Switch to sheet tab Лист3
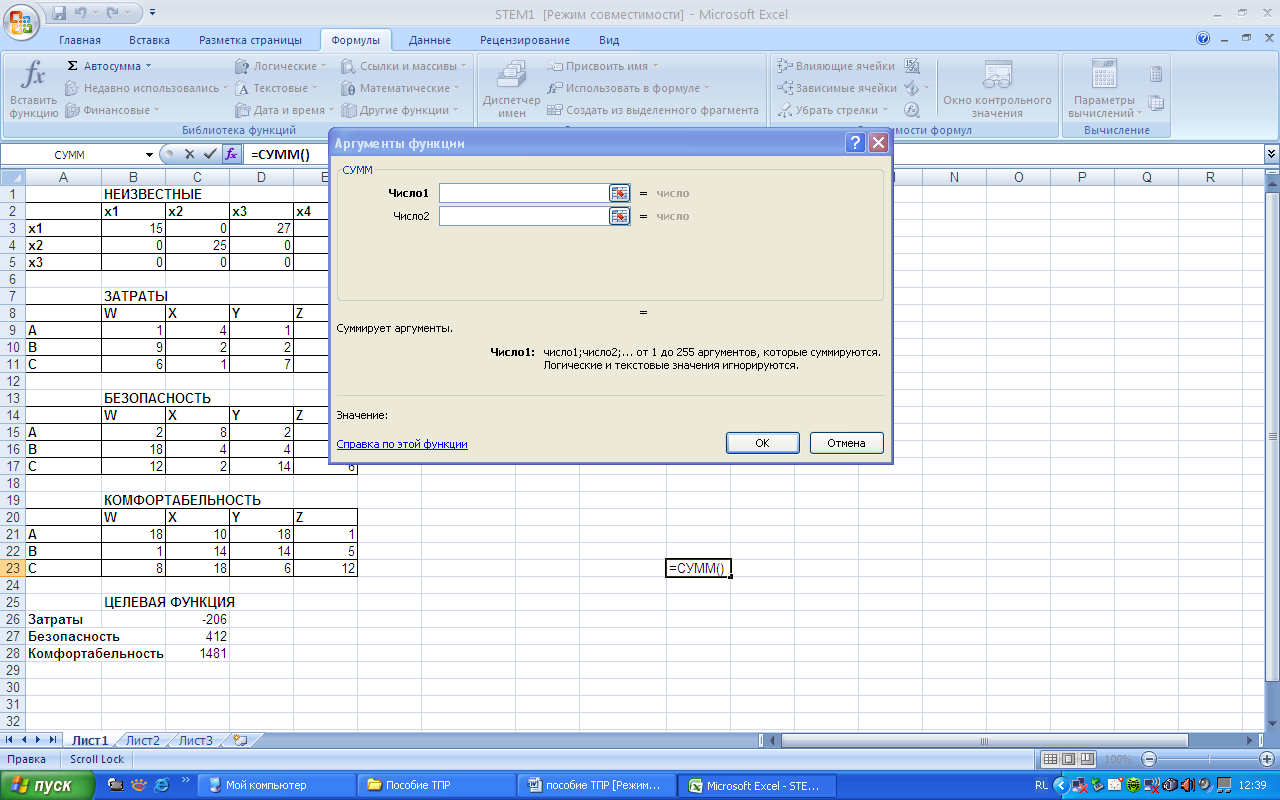Image resolution: width=1280 pixels, height=800 pixels. (x=195, y=740)
